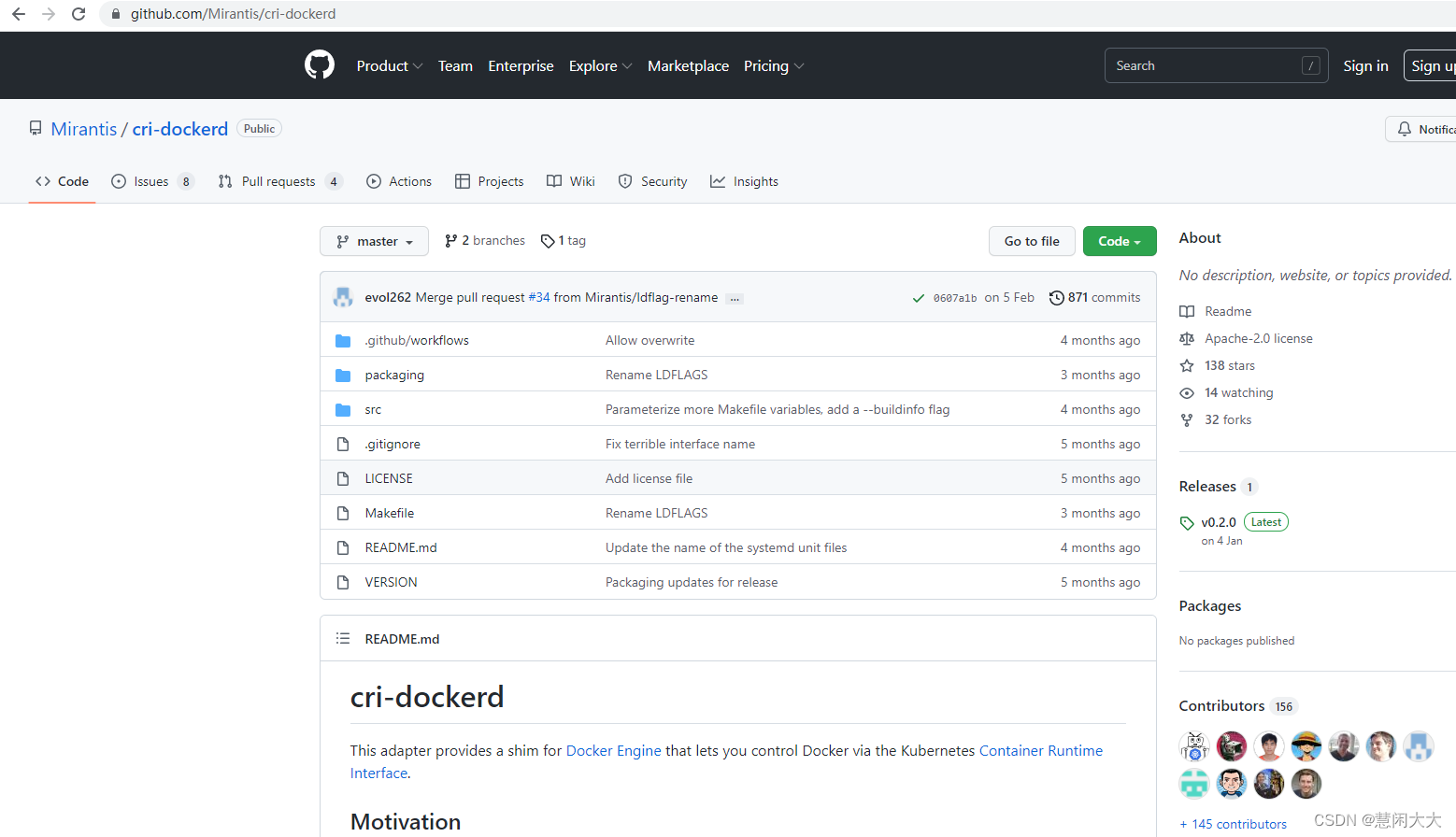Image resolution: width=1456 pixels, height=837 pixels.
Task: Click the Sign in link
Action: (1365, 65)
